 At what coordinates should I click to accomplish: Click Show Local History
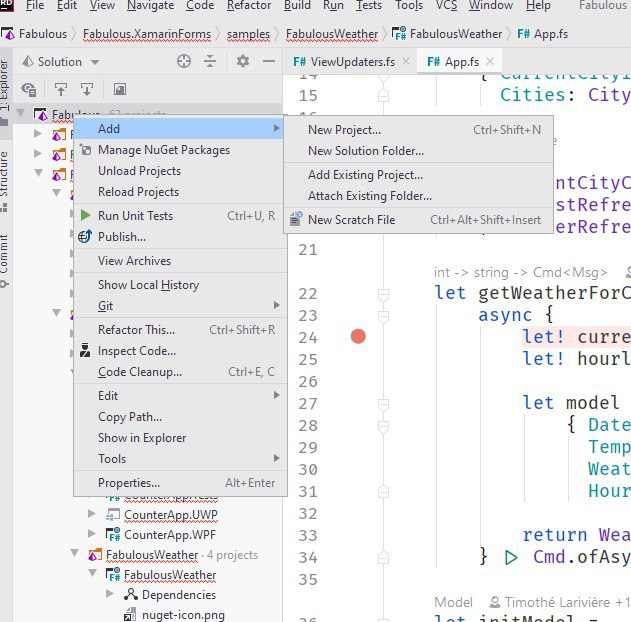[x=180, y=285]
